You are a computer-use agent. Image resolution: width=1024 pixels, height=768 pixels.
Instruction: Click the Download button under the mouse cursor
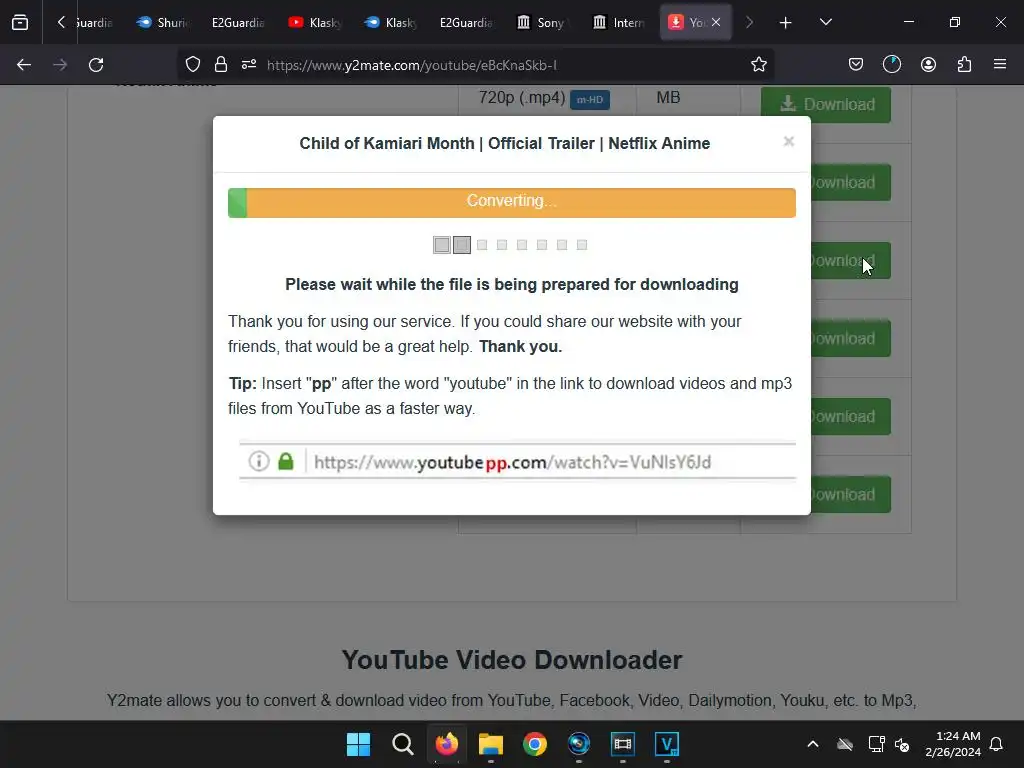point(850,261)
